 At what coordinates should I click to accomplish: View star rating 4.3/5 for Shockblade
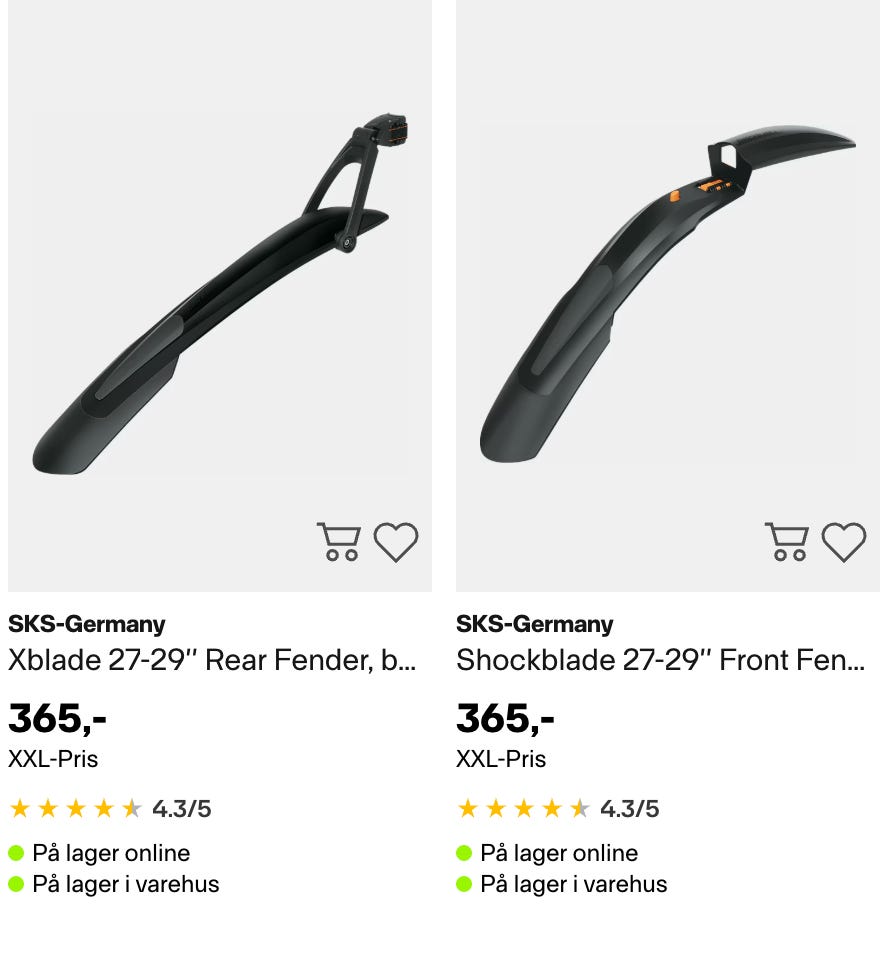point(558,809)
